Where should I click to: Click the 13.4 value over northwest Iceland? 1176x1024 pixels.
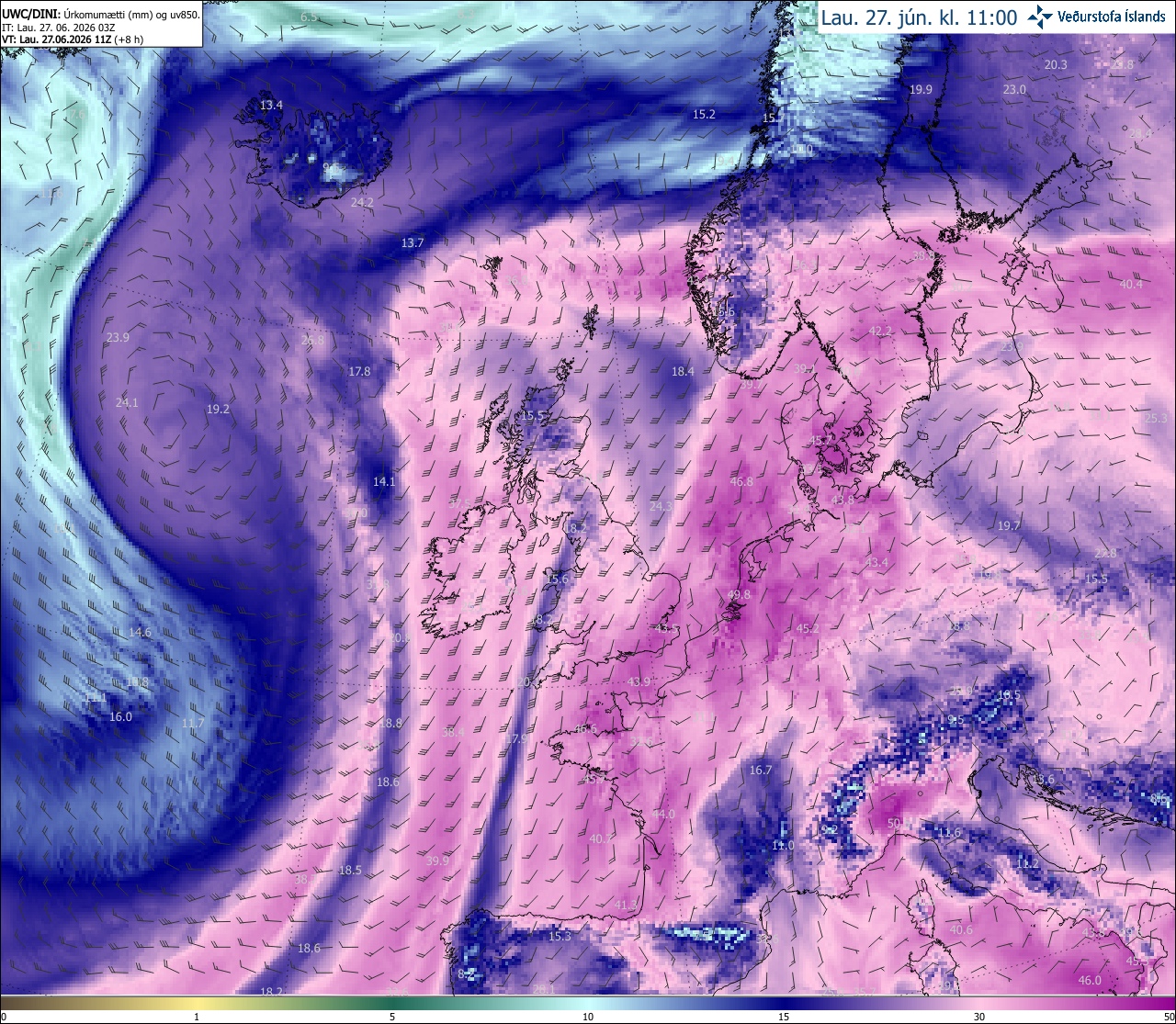[271, 106]
